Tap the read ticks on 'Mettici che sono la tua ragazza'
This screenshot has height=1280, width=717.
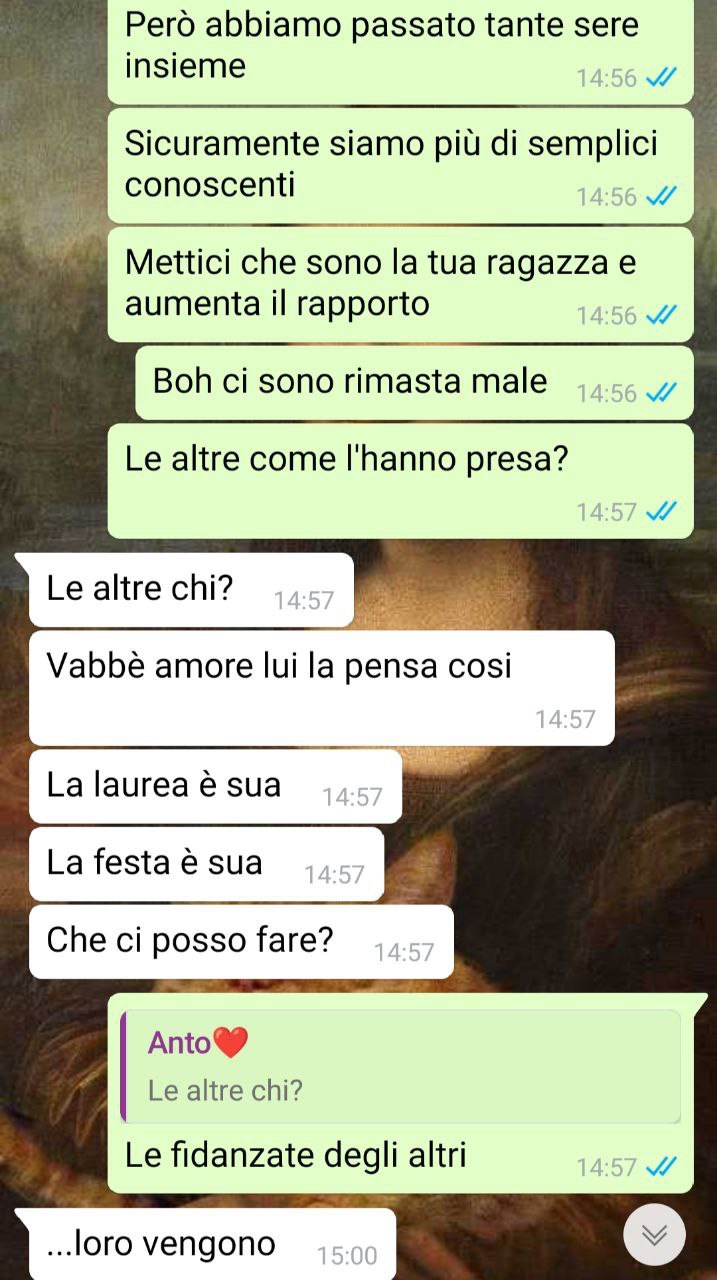662,316
